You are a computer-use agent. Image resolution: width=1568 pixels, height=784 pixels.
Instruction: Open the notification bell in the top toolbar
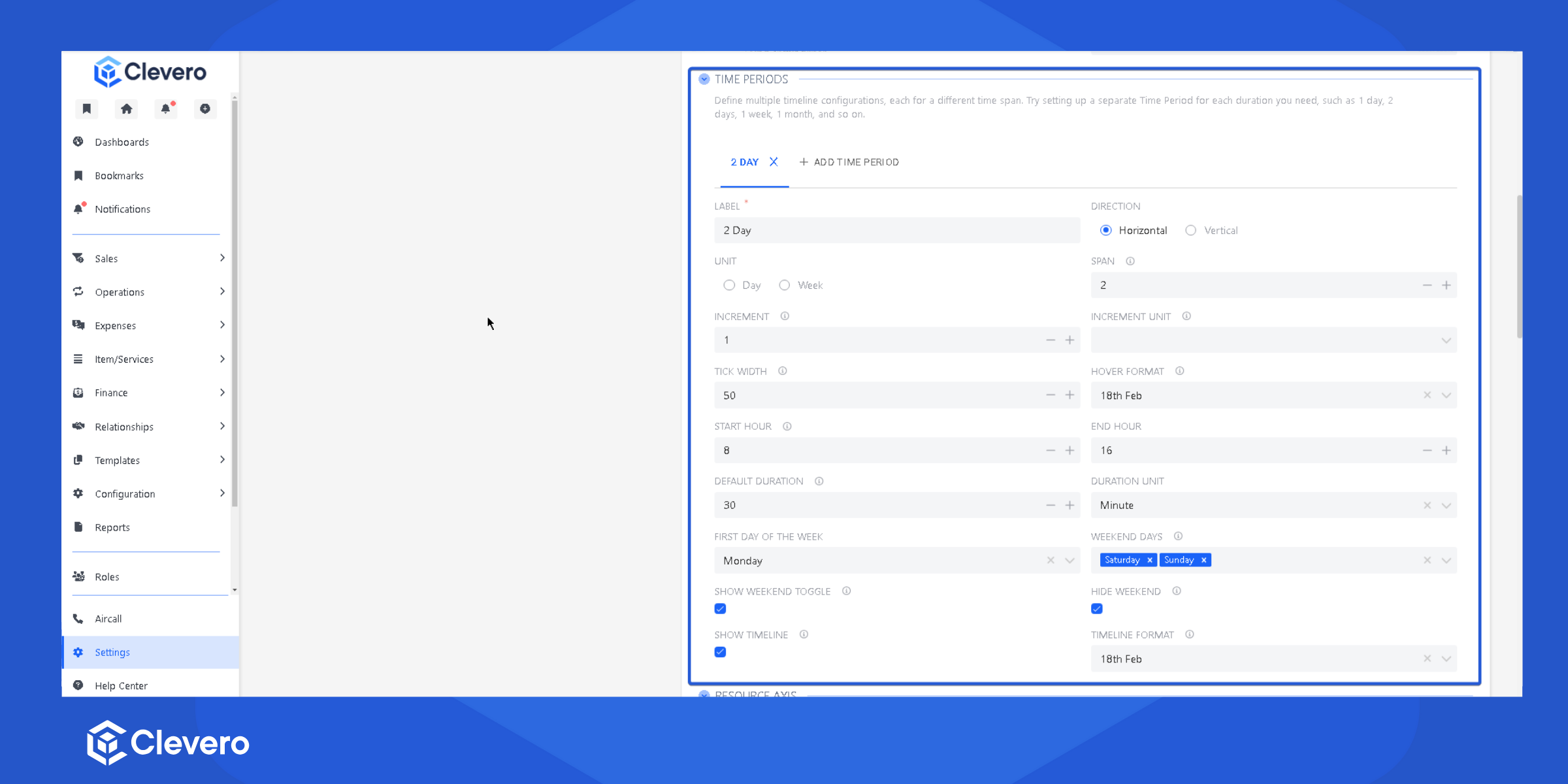[166, 108]
